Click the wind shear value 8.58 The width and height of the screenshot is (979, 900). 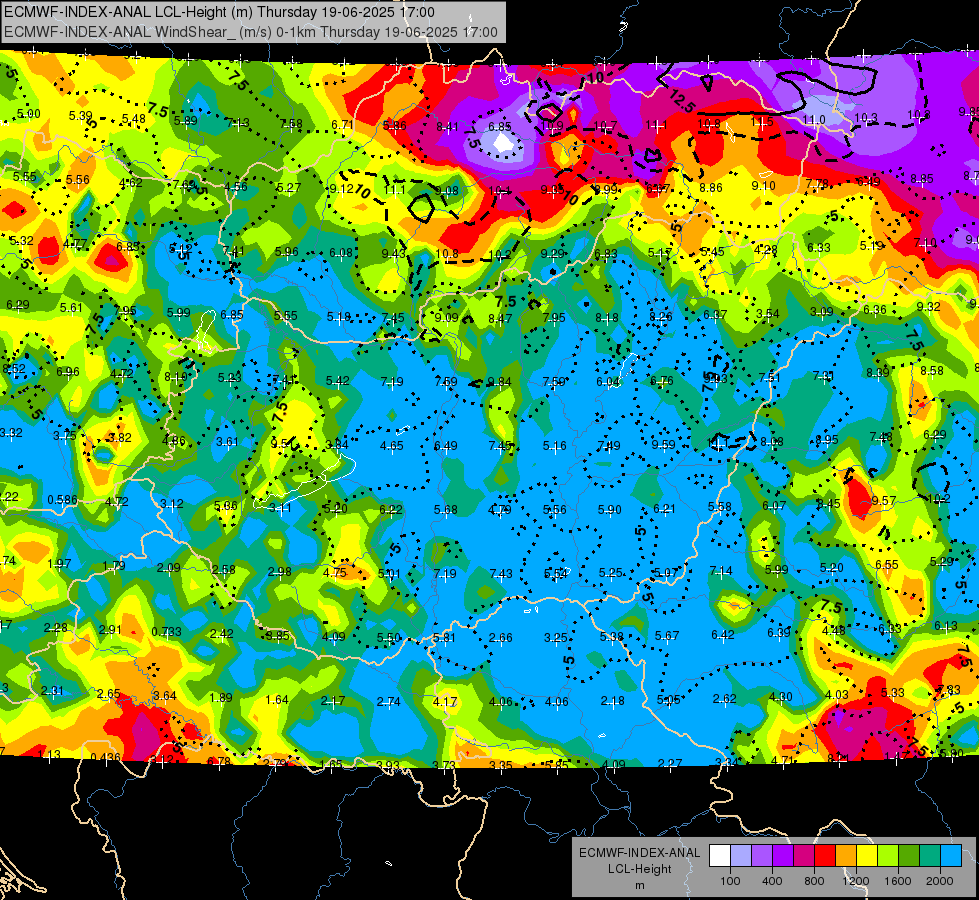pos(932,370)
